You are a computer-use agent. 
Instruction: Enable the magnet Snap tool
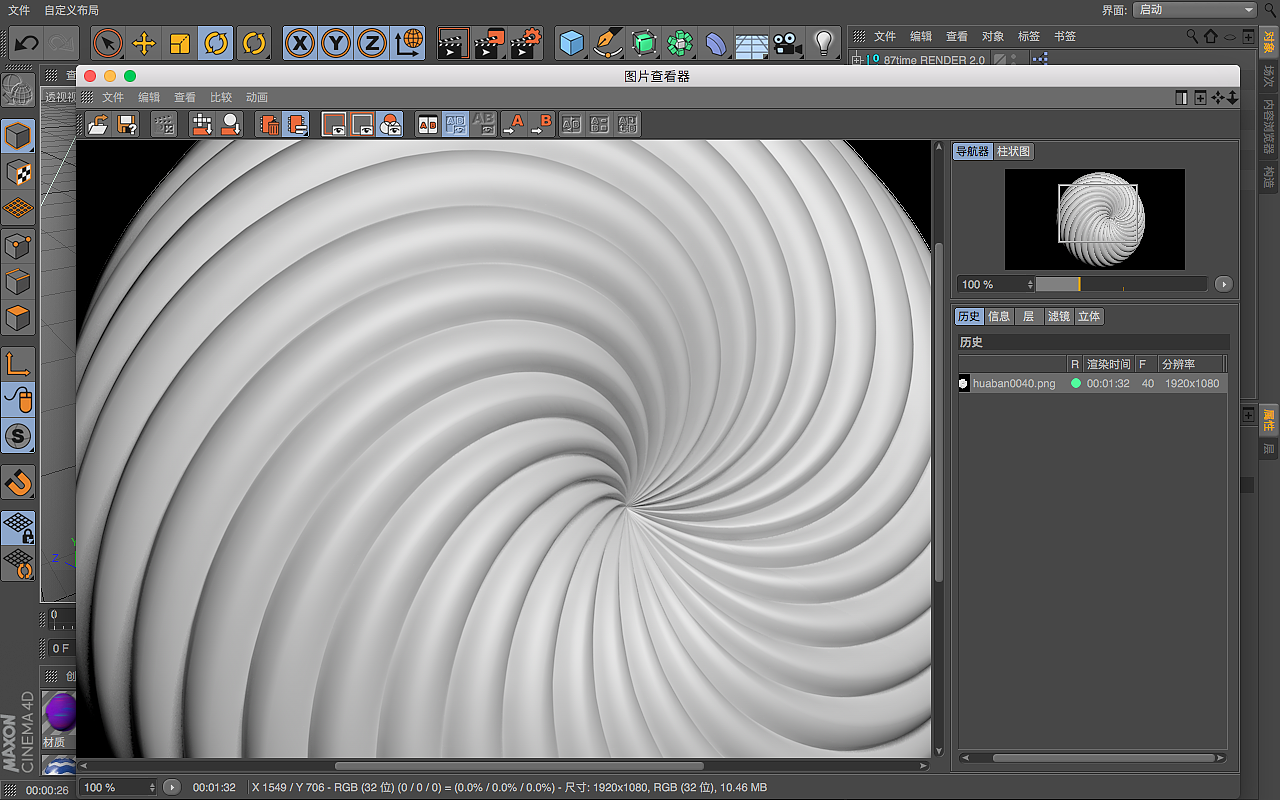(x=18, y=483)
